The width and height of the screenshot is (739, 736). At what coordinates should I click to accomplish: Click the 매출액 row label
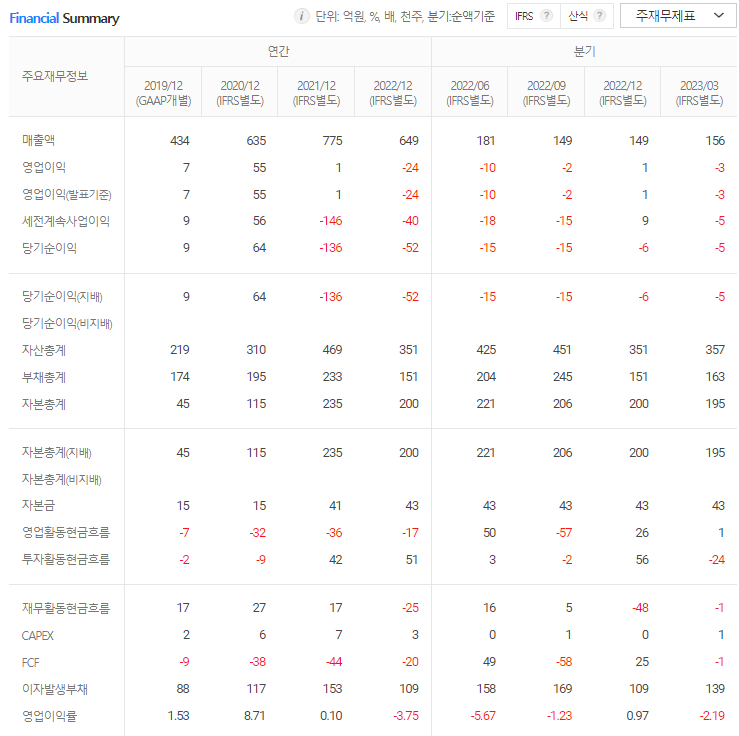coord(39,140)
